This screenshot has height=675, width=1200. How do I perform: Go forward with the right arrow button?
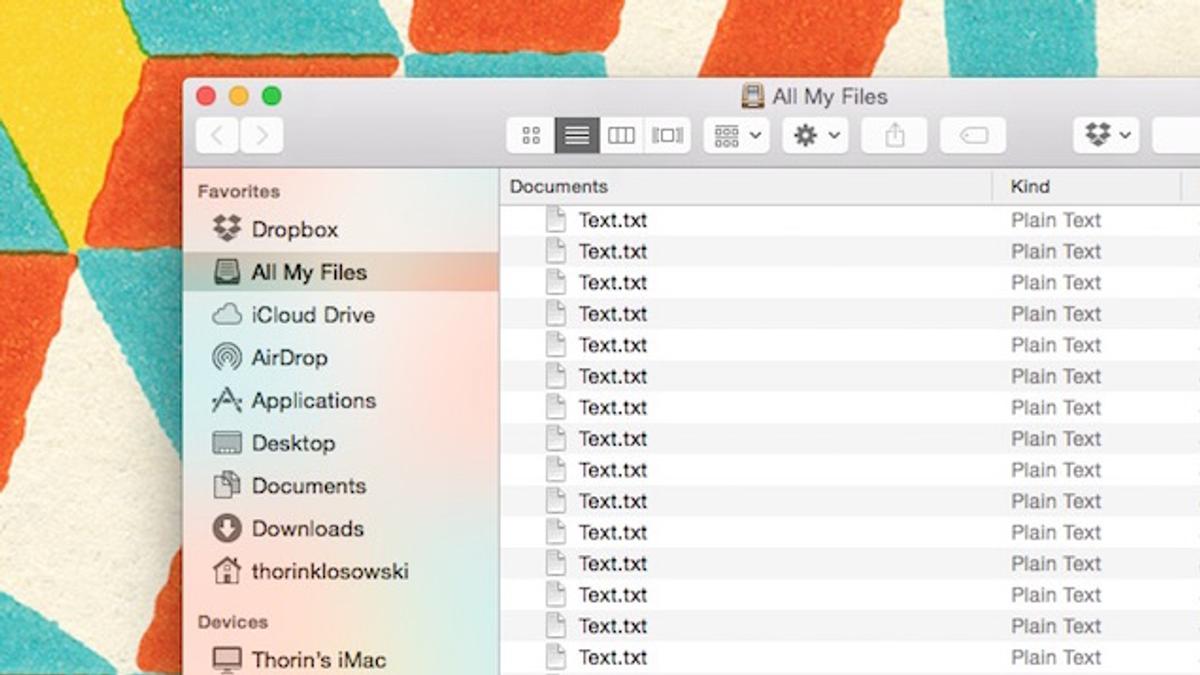pyautogui.click(x=262, y=135)
